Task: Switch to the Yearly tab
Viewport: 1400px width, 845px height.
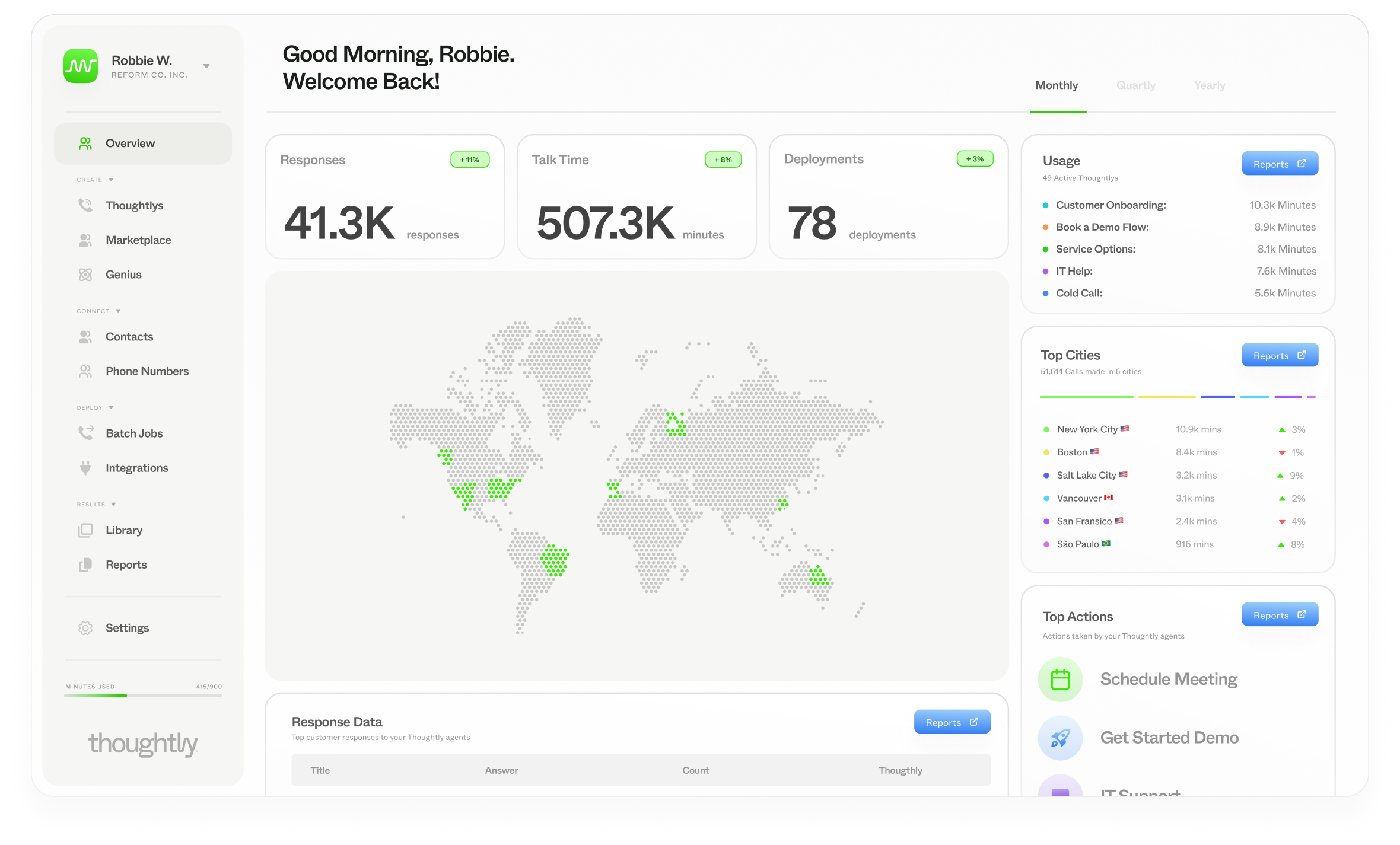Action: click(x=1209, y=85)
